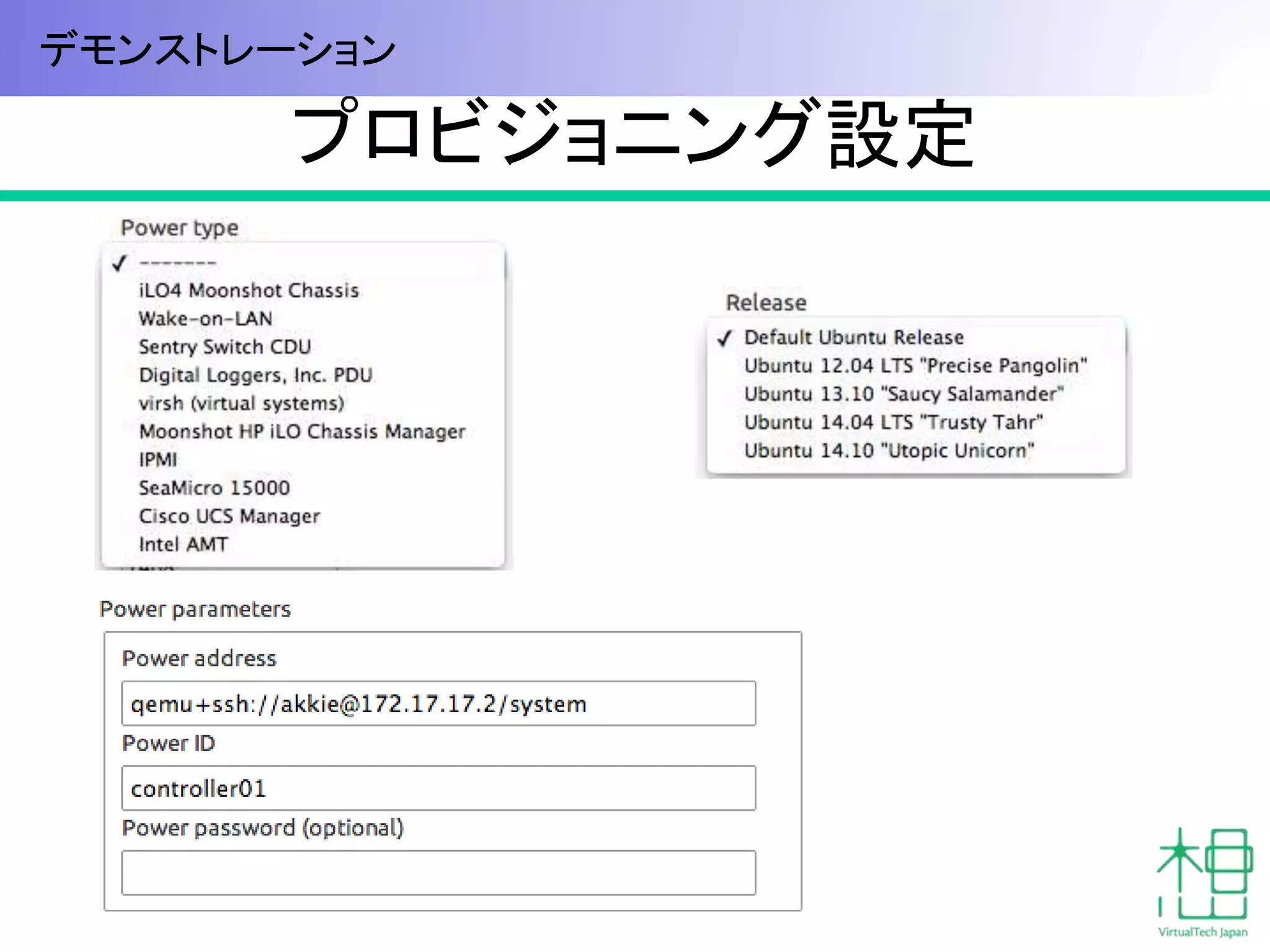1270x952 pixels.
Task: Choose Digital Loggers, Inc. PDU option
Action: [303, 376]
